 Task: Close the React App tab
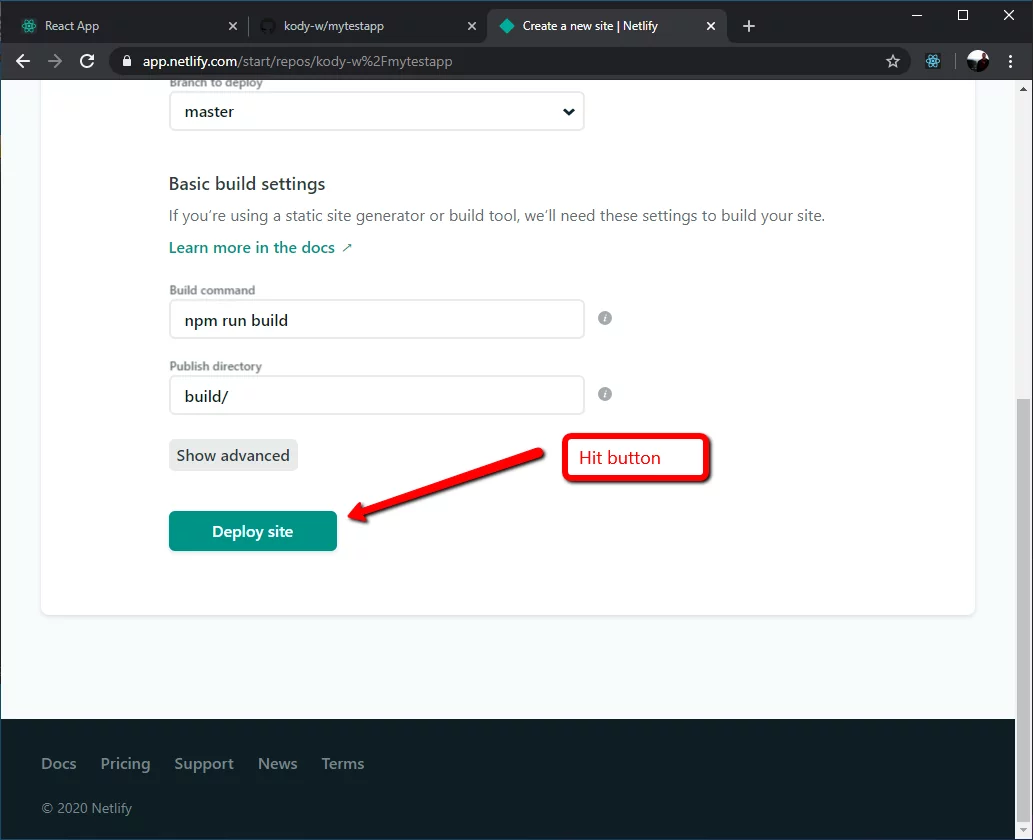tap(233, 26)
